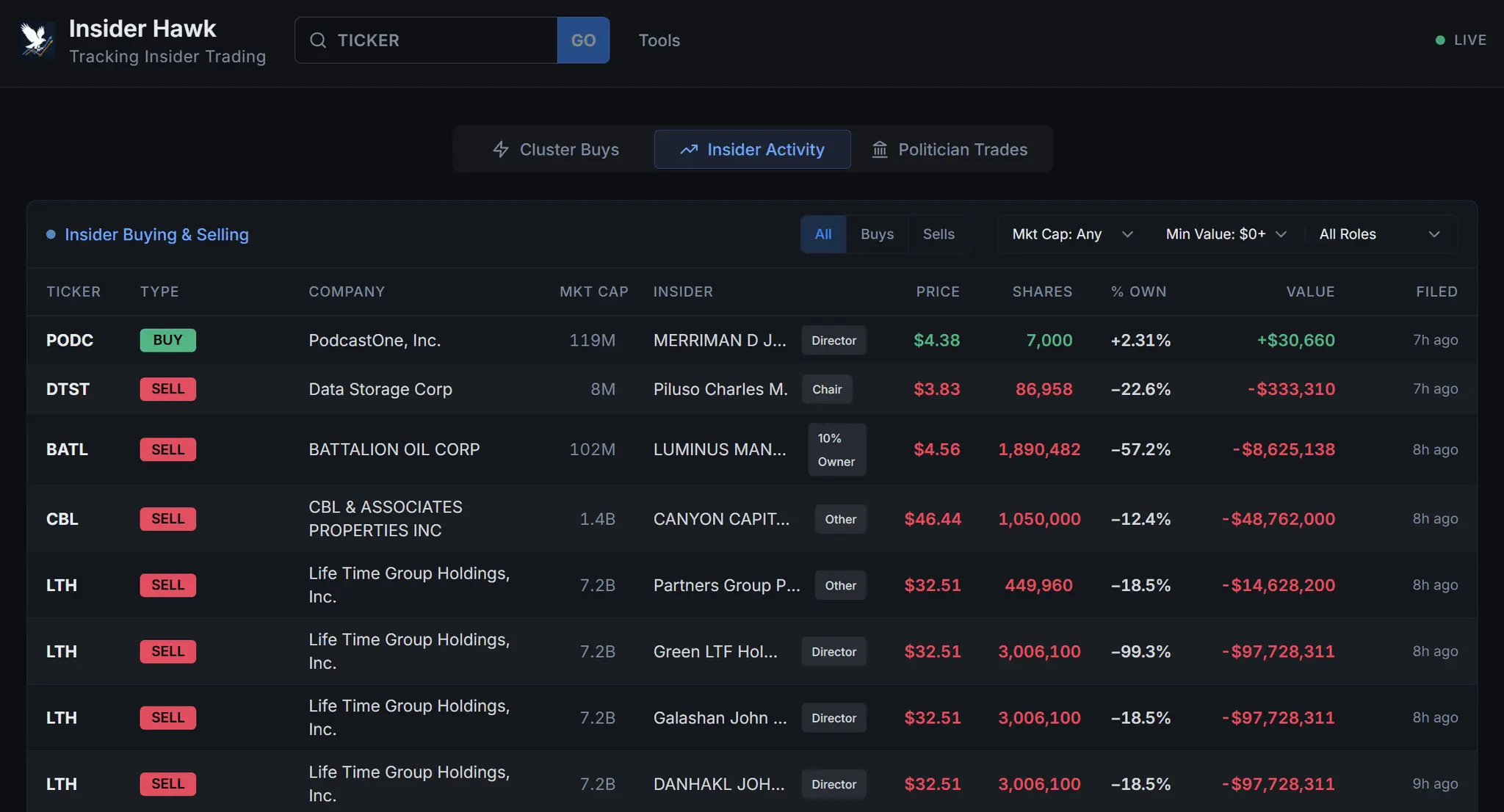Open the BATL ticker
1504x812 pixels.
(x=67, y=449)
